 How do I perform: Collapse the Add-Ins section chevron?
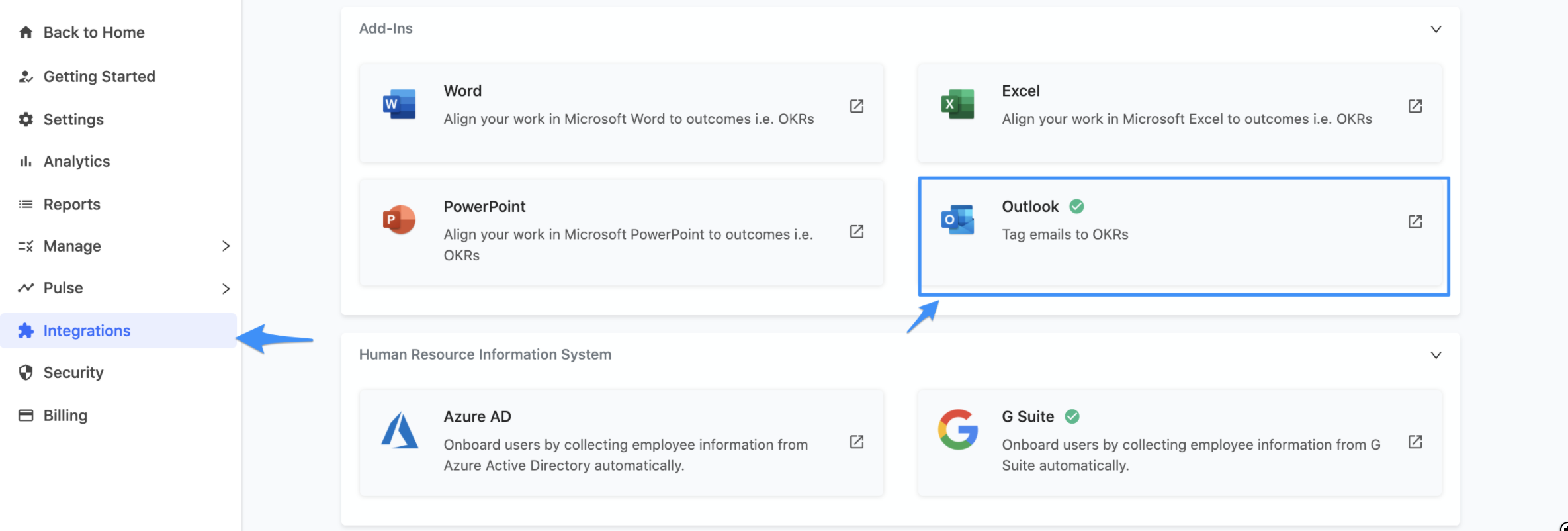click(x=1436, y=29)
